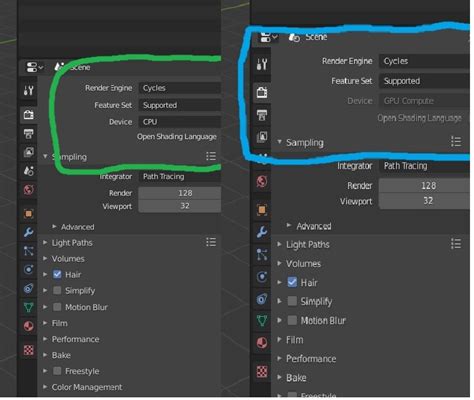The height and width of the screenshot is (400, 474).
Task: Open the Feature Set dropdown in the left panel
Action: tap(180, 105)
